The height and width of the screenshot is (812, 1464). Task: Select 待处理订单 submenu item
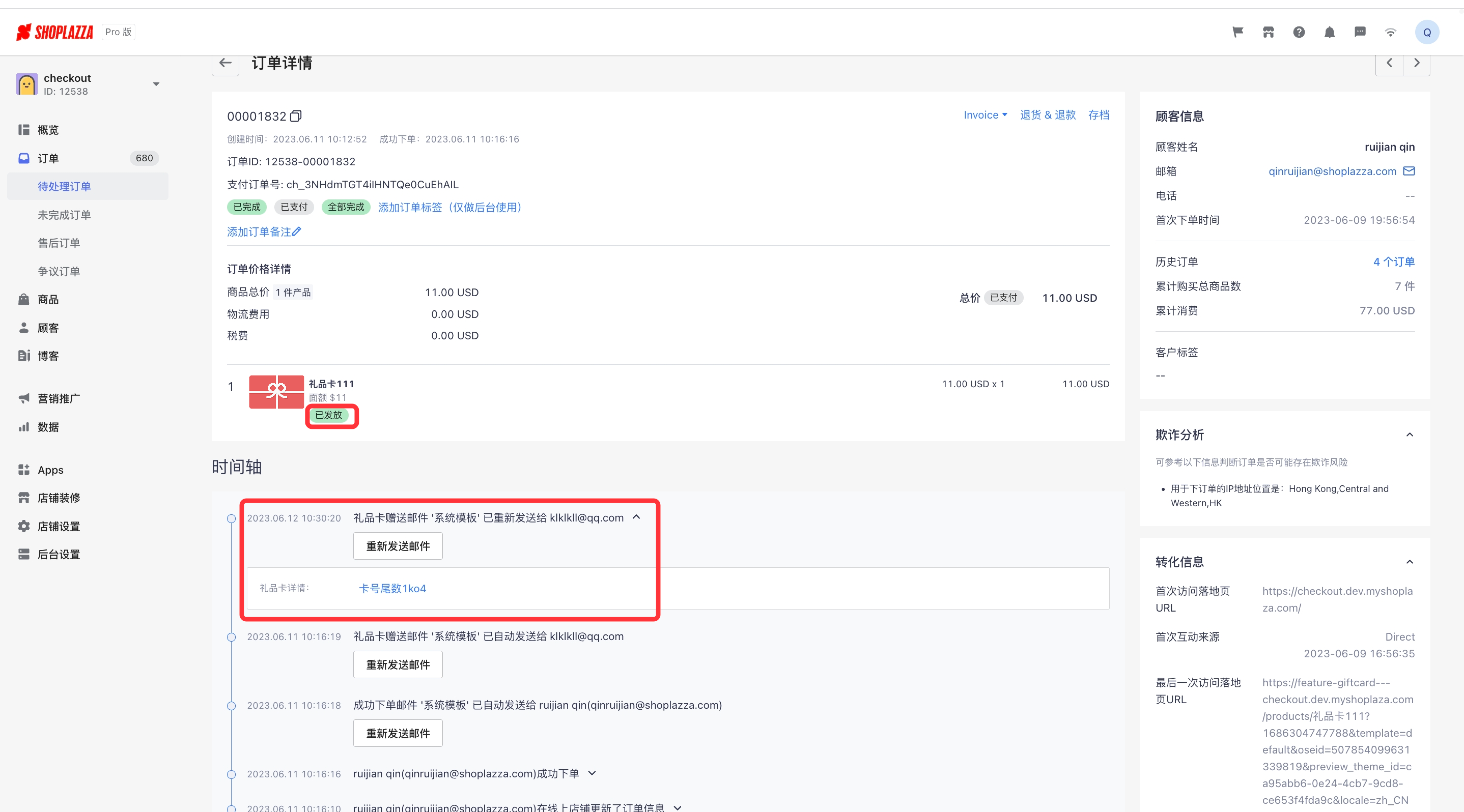click(88, 186)
